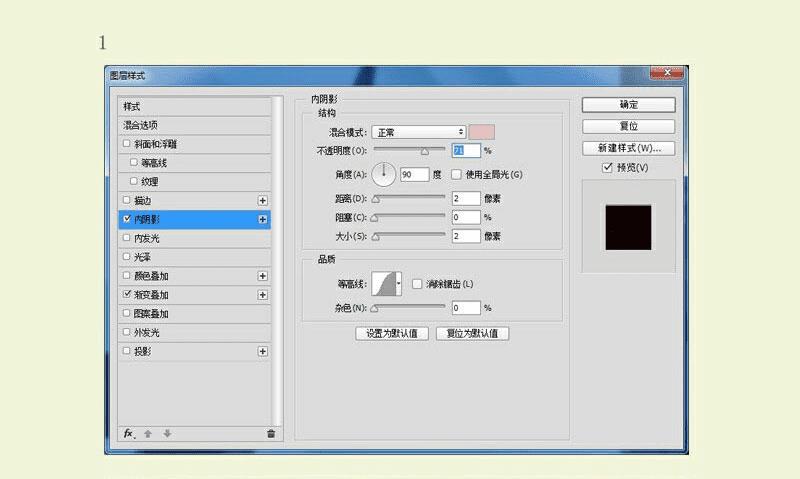
Task: Add another 描边 effect with plus icon
Action: click(x=262, y=200)
